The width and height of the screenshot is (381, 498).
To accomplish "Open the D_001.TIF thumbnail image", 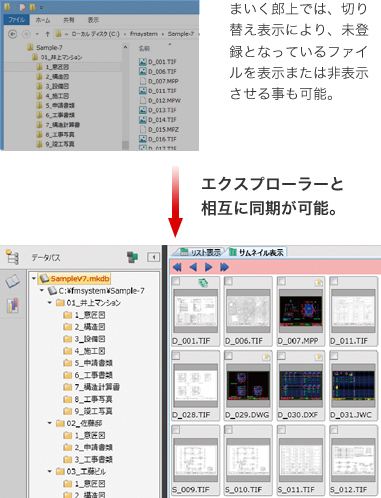I will (x=195, y=311).
